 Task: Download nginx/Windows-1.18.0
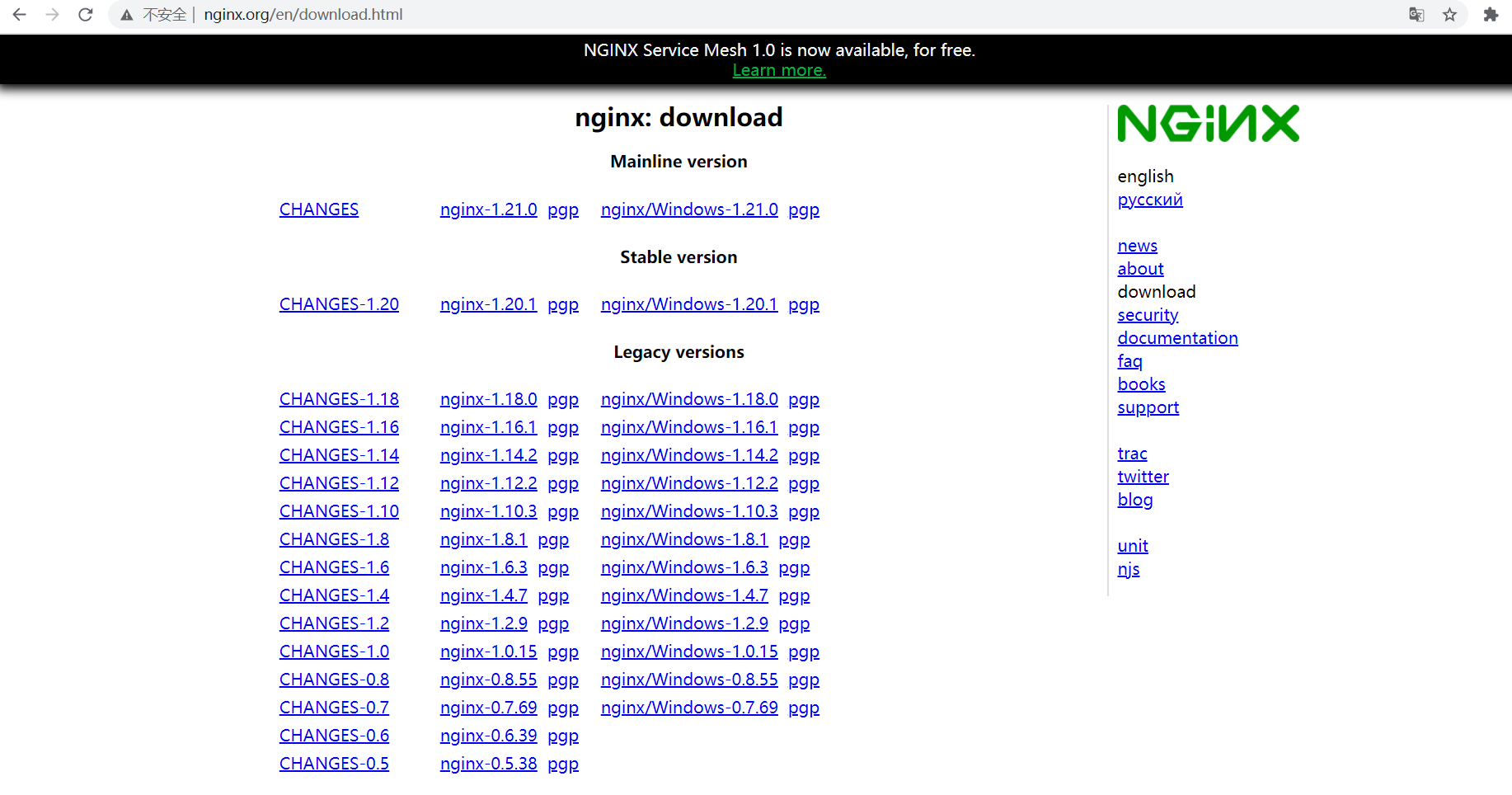click(689, 399)
